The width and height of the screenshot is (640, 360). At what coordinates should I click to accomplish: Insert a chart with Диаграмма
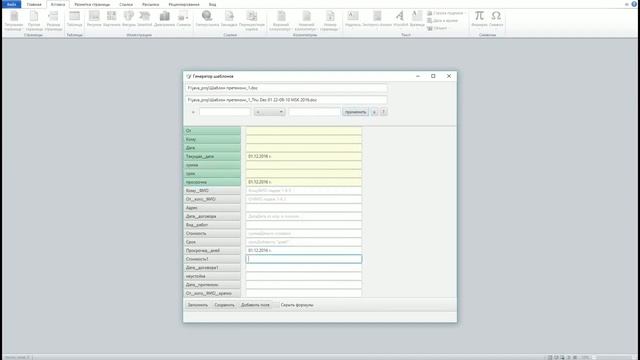click(164, 19)
